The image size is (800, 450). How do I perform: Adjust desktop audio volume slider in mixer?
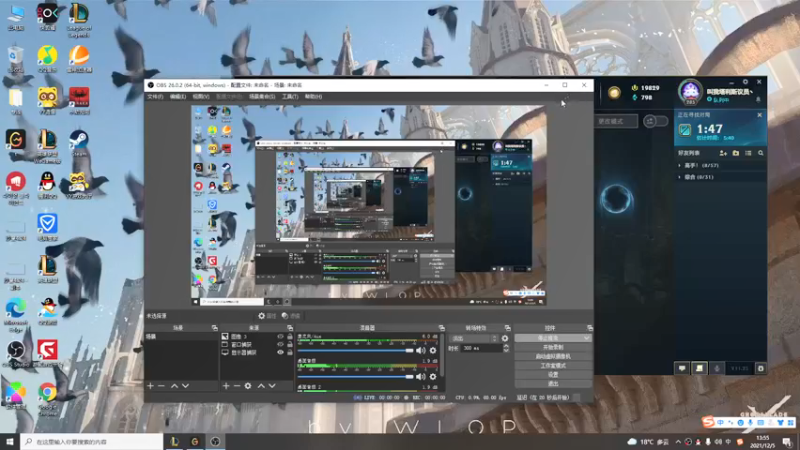coord(356,377)
